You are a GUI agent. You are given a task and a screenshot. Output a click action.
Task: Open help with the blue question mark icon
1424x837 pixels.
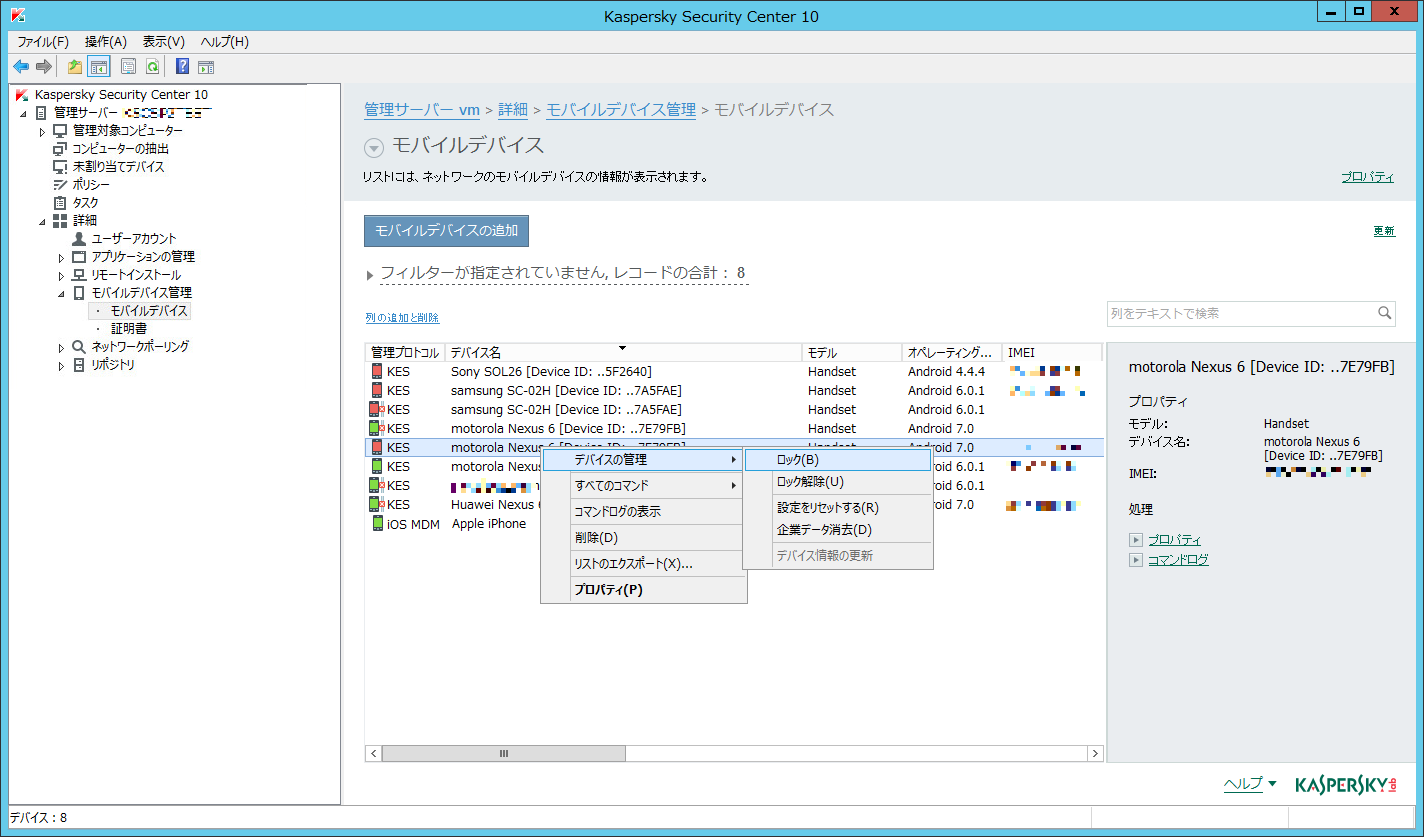182,67
